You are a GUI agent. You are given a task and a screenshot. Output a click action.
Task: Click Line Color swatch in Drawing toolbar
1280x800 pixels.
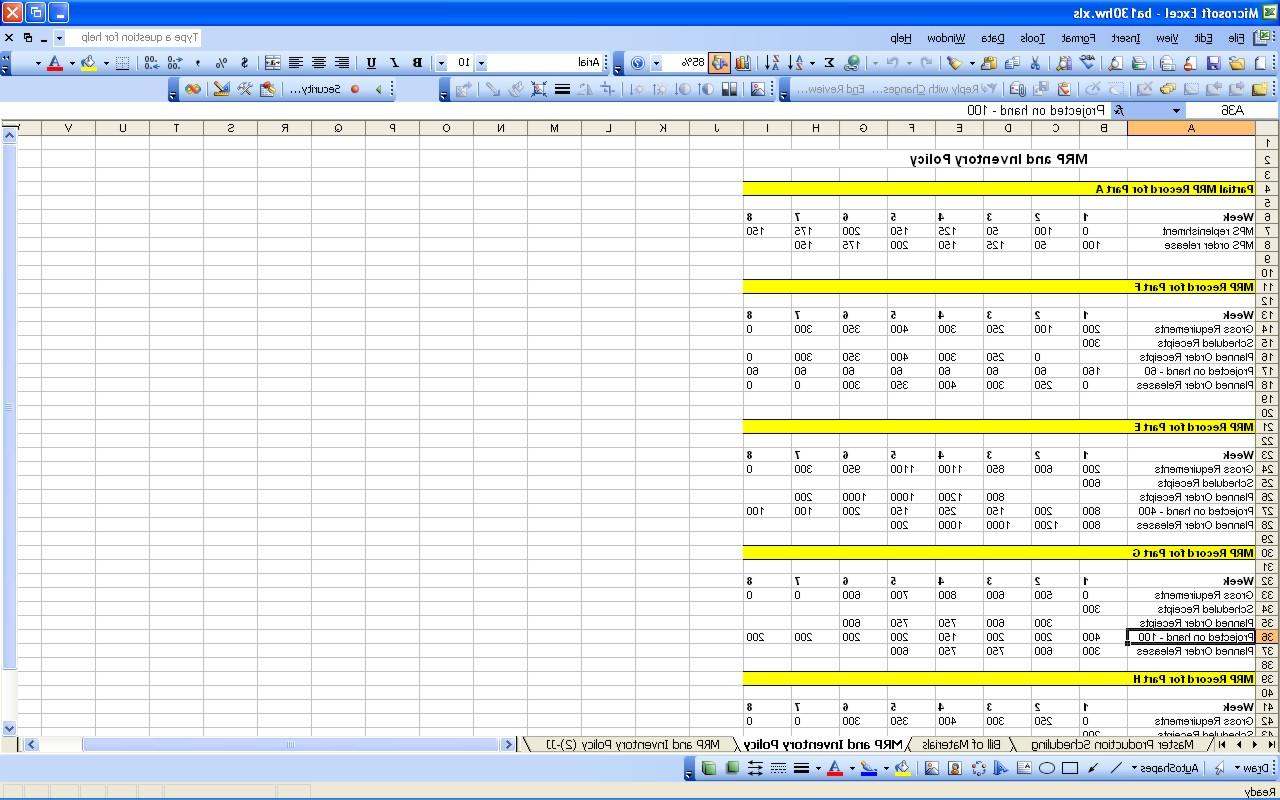click(868, 768)
